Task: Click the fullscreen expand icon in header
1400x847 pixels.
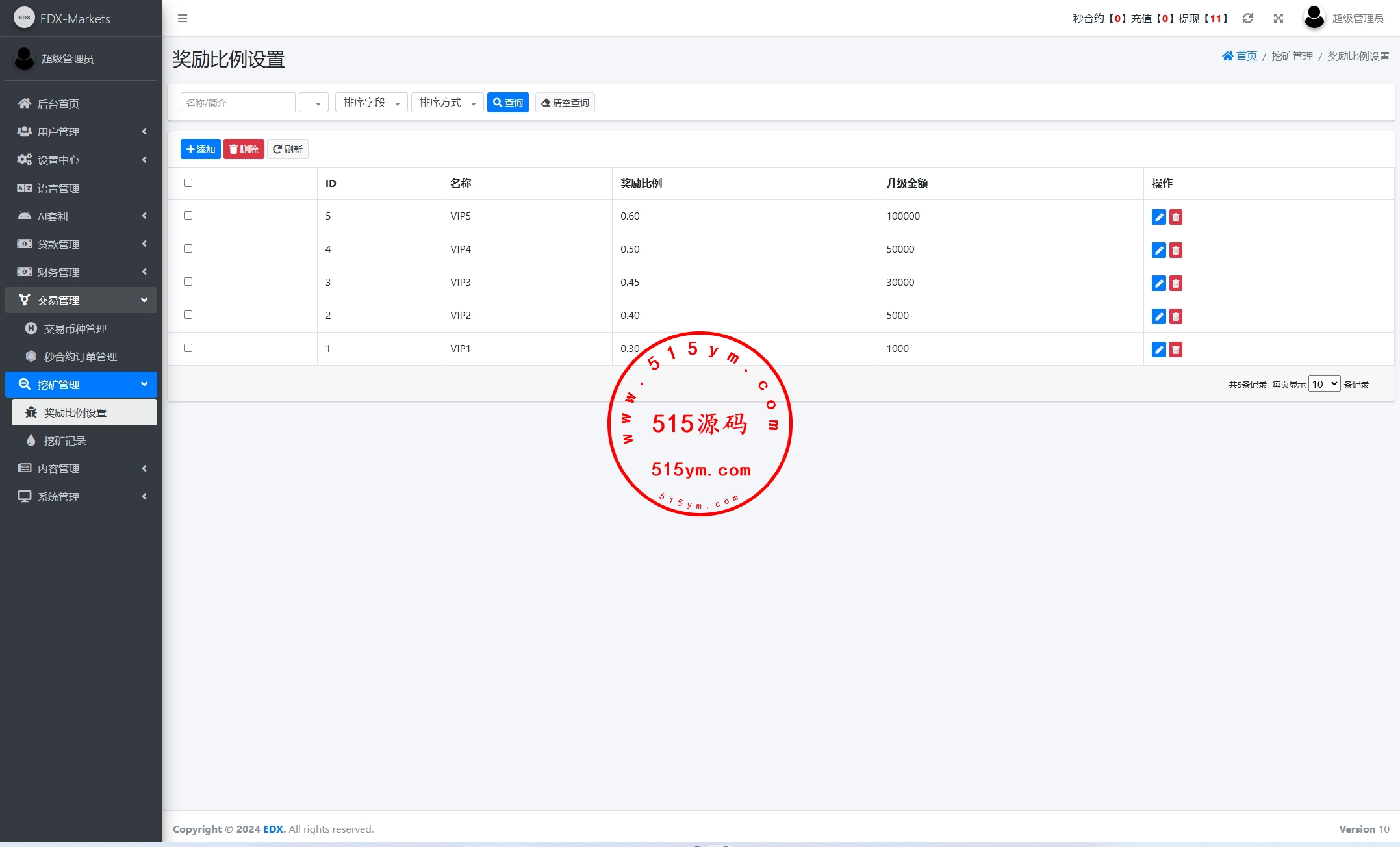Action: [1278, 18]
